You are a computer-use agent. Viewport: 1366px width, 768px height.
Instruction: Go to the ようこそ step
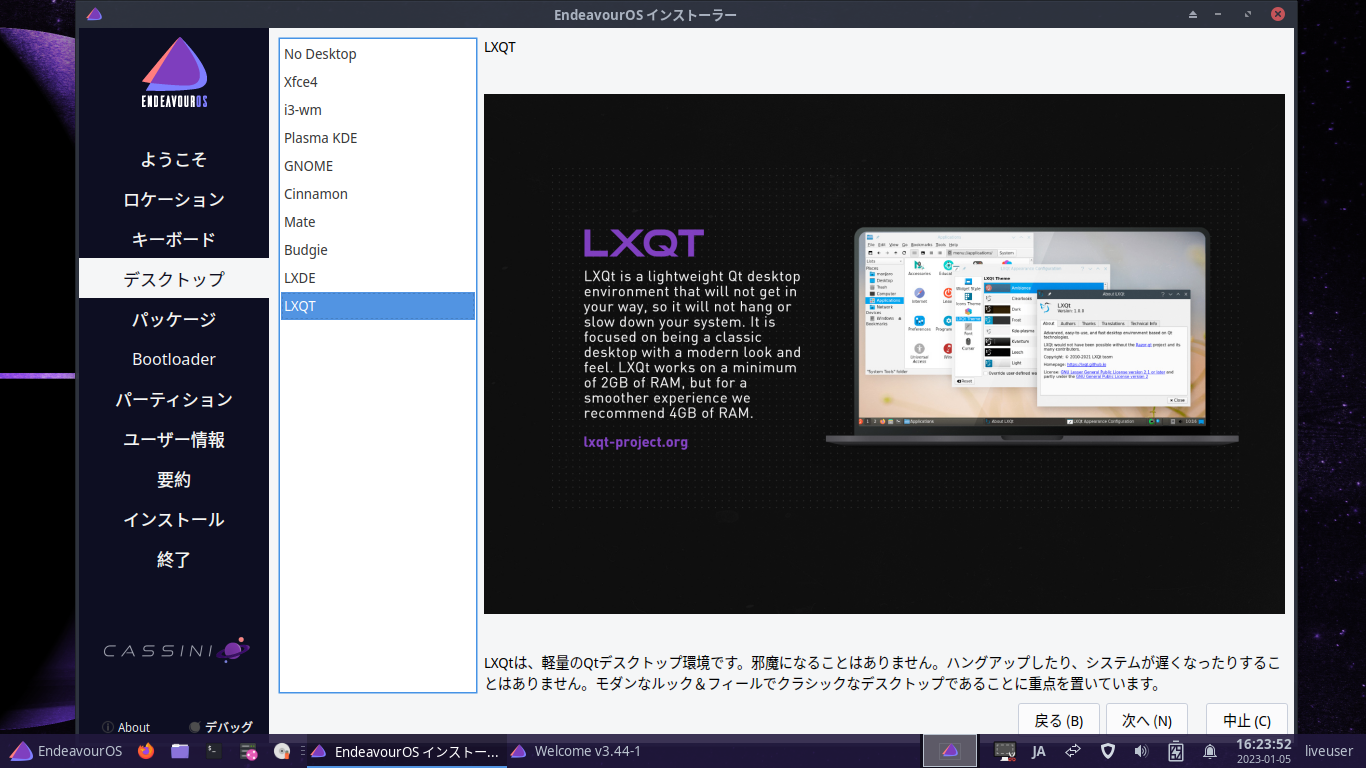click(174, 159)
